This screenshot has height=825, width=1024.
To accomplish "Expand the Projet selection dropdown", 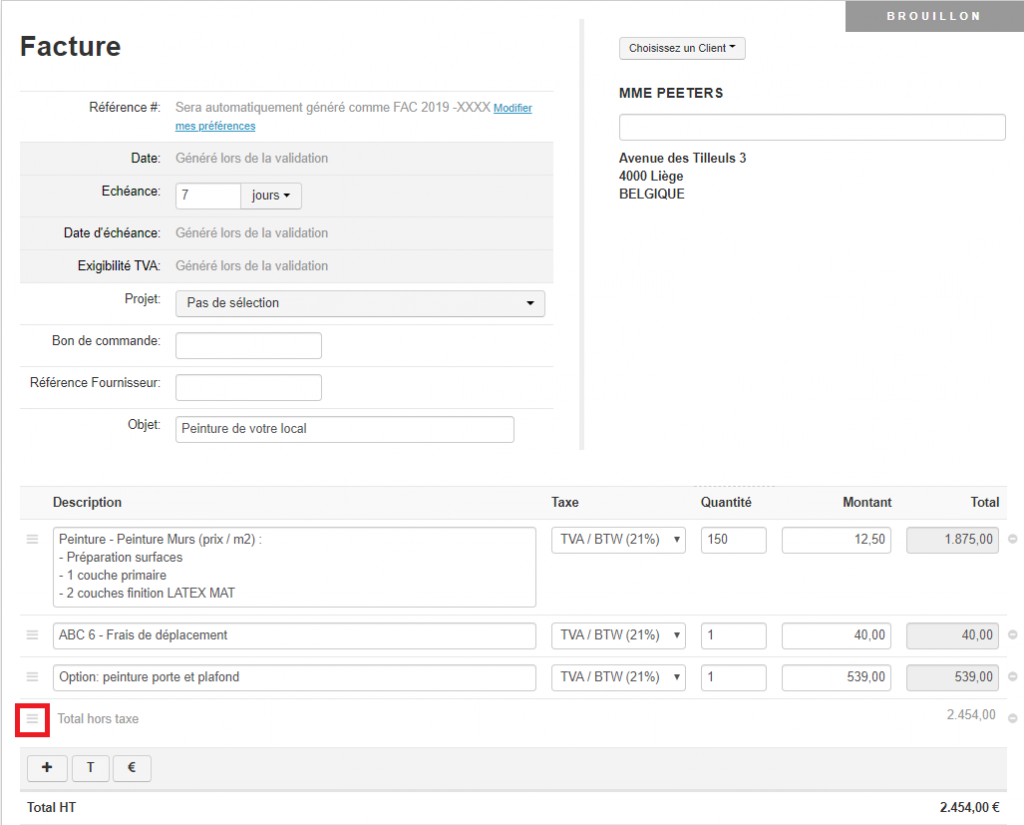I will click(x=360, y=303).
